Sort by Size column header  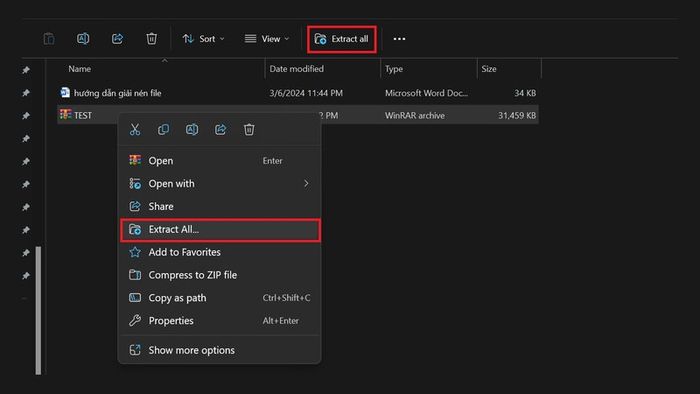tap(489, 69)
